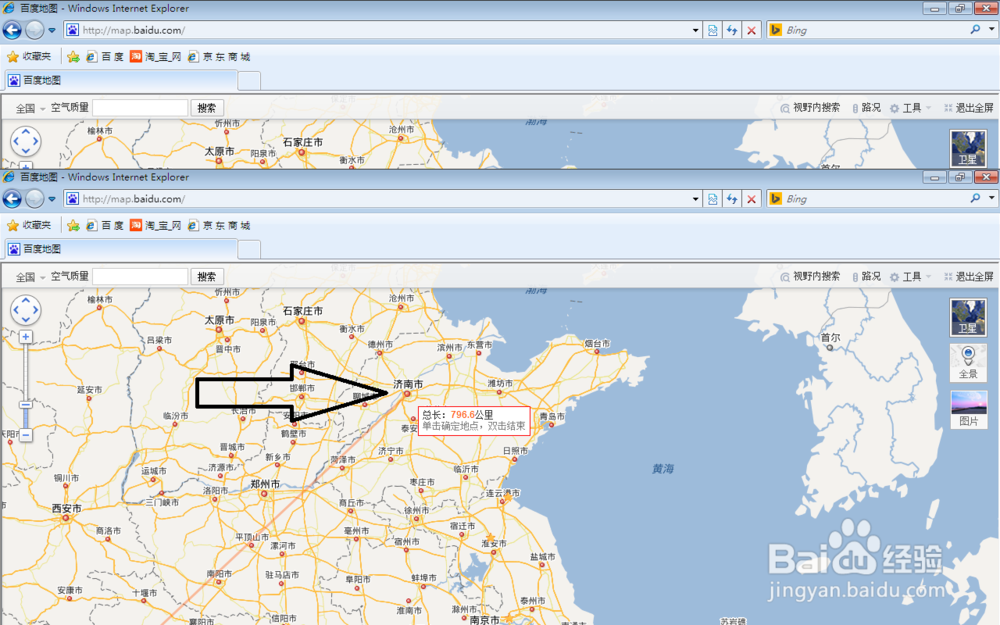Open 收藏夹 favorites in the upper window
Screen dimensions: 1000x625
pyautogui.click(x=29, y=56)
